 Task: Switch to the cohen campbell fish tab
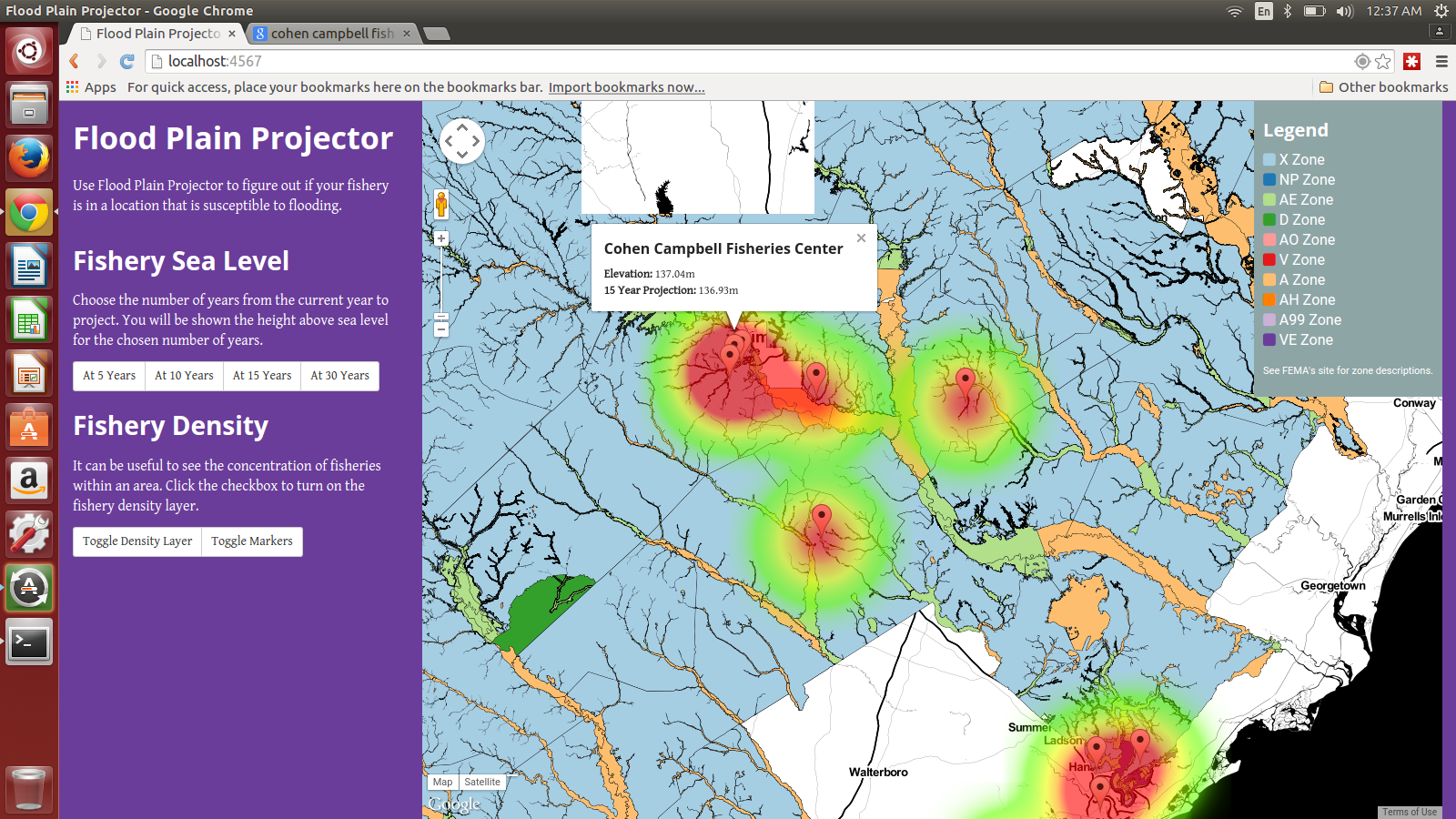(x=331, y=34)
